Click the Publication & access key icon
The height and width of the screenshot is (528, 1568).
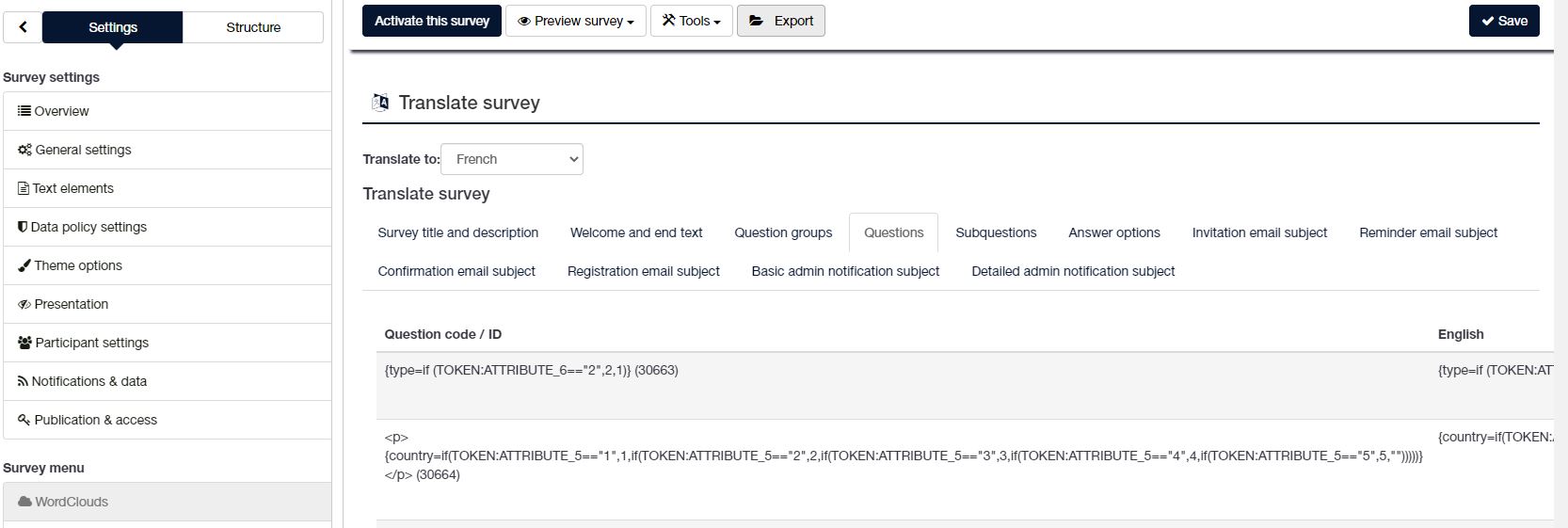click(24, 420)
